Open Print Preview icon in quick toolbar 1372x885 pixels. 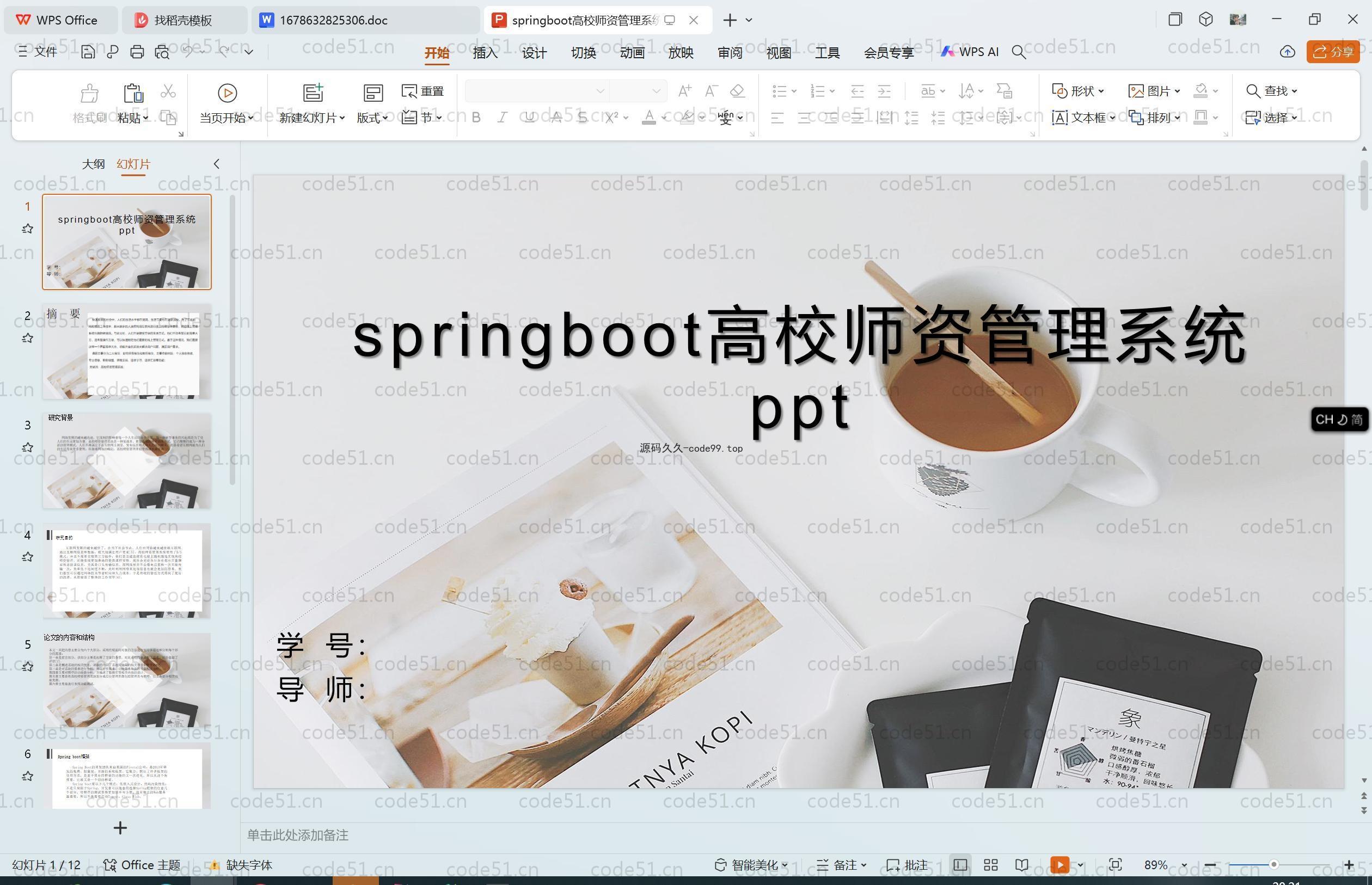[162, 52]
